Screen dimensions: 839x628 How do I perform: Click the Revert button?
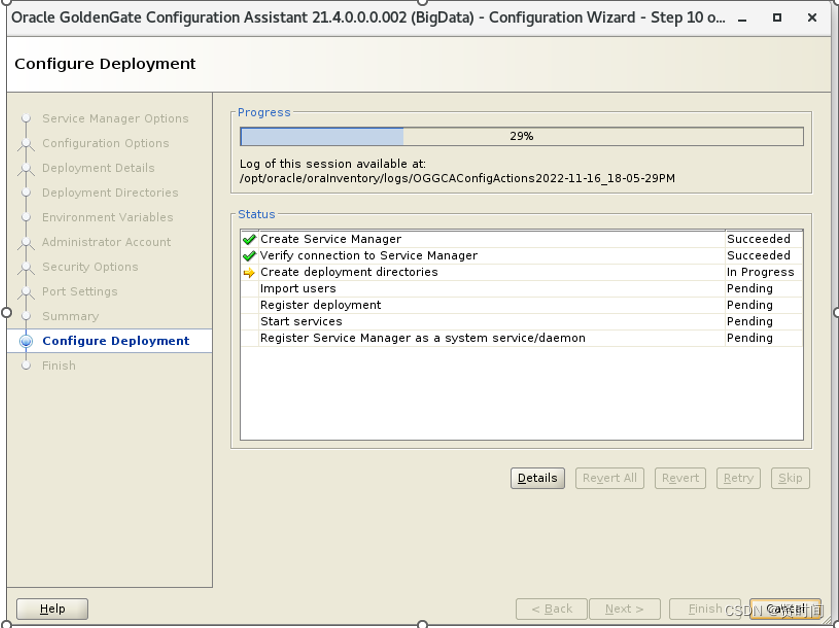tap(680, 478)
